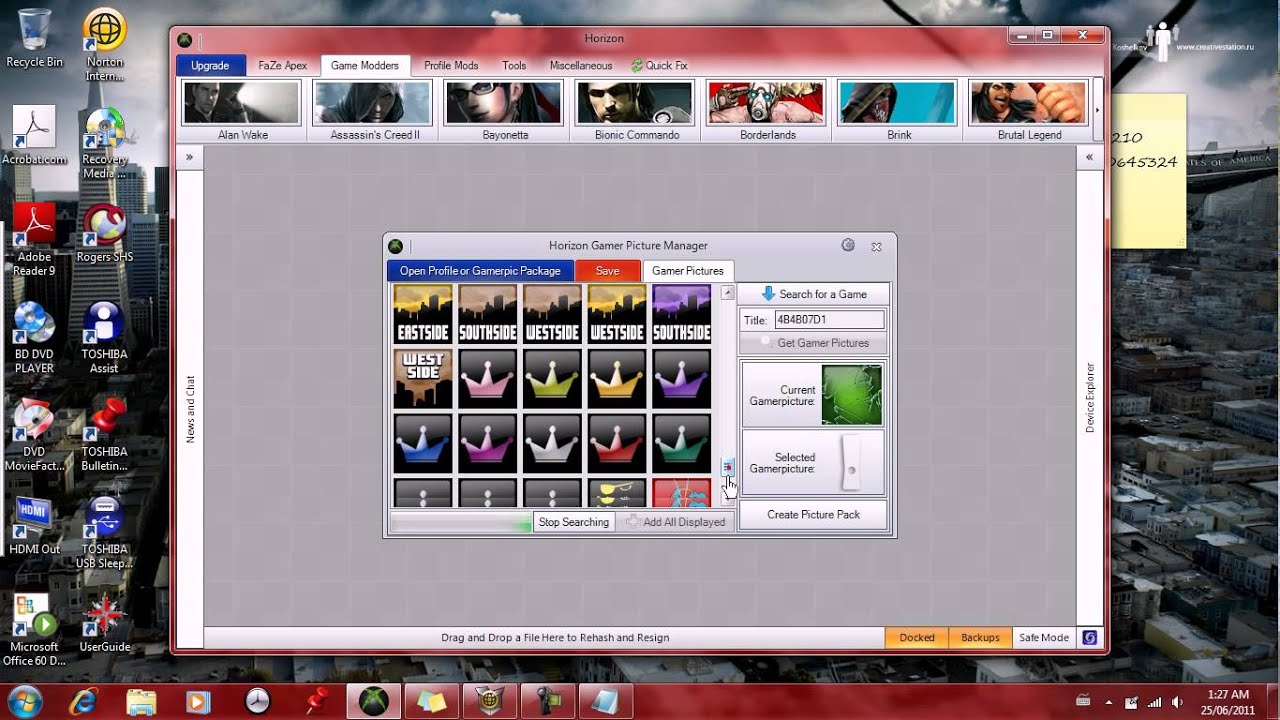
Task: Open Internet Explorer from the taskbar
Action: [85, 701]
